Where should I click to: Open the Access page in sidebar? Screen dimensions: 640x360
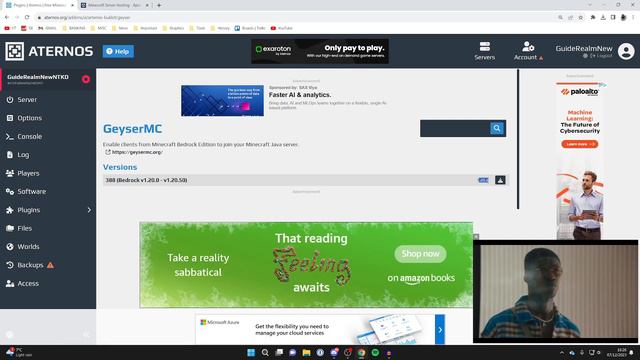click(x=28, y=283)
